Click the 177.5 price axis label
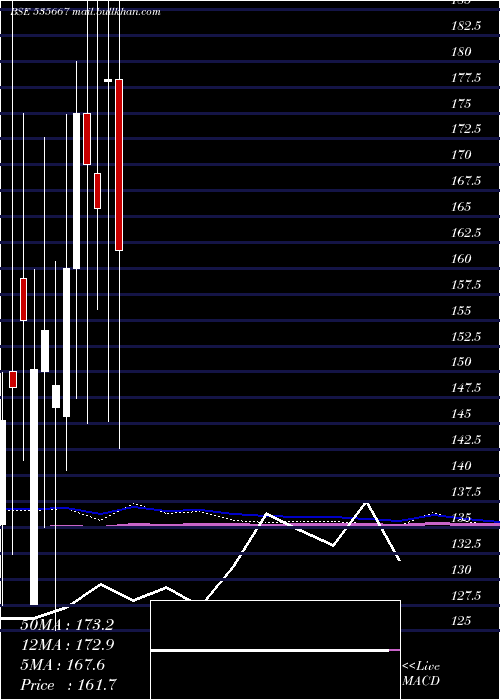 pos(466,78)
